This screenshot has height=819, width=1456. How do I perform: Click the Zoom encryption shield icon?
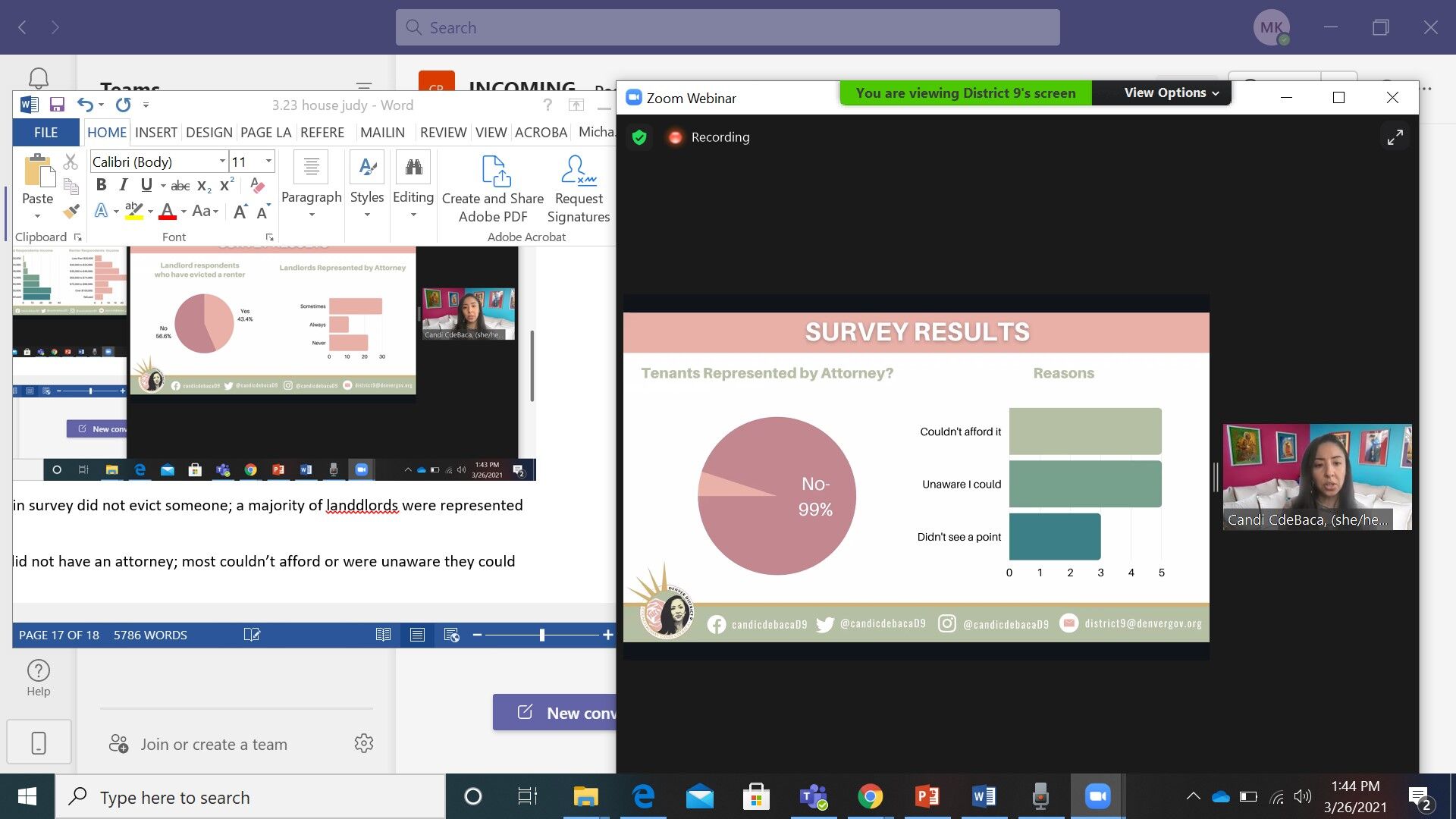point(639,137)
